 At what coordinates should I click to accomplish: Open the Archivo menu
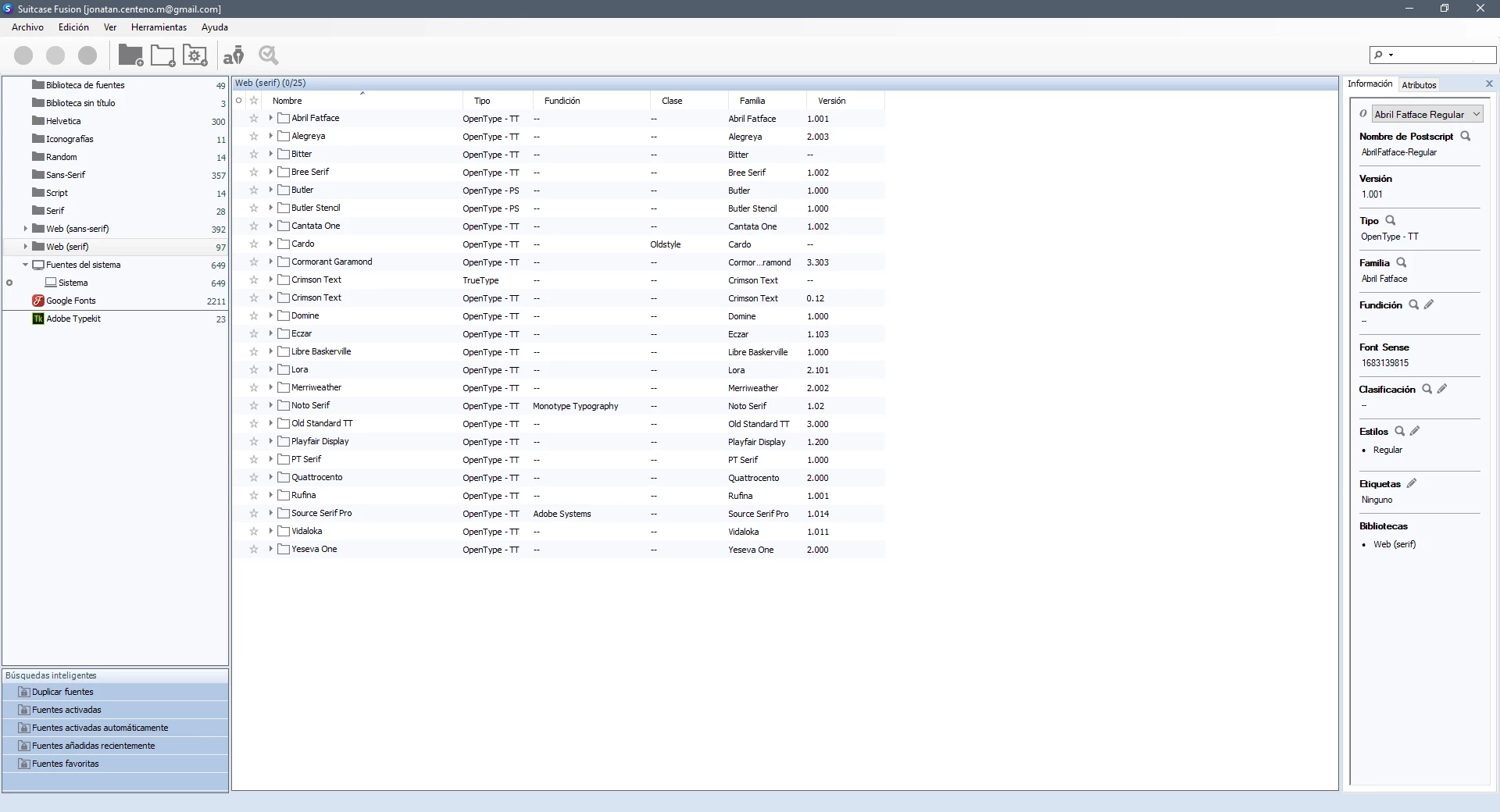28,27
